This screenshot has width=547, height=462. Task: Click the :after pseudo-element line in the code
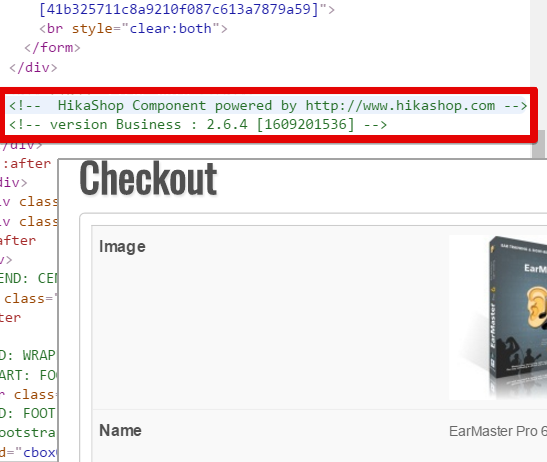(27, 163)
